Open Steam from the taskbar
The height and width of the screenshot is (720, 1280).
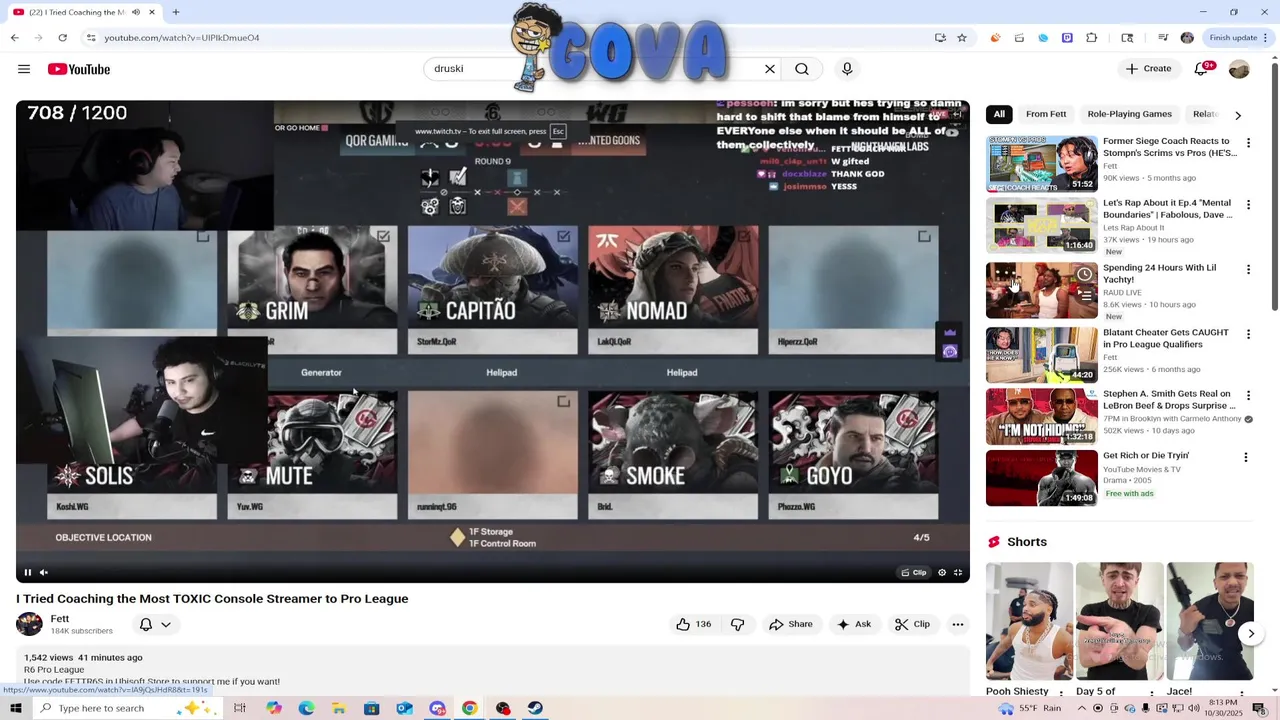pyautogui.click(x=535, y=708)
